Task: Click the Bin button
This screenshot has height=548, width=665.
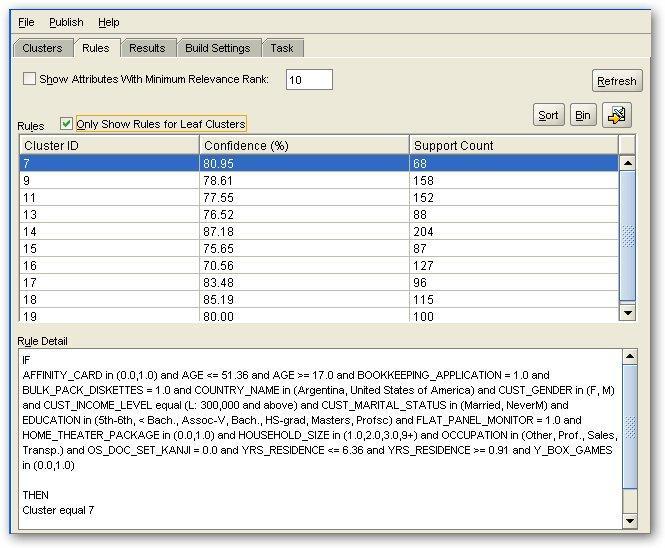Action: point(583,115)
